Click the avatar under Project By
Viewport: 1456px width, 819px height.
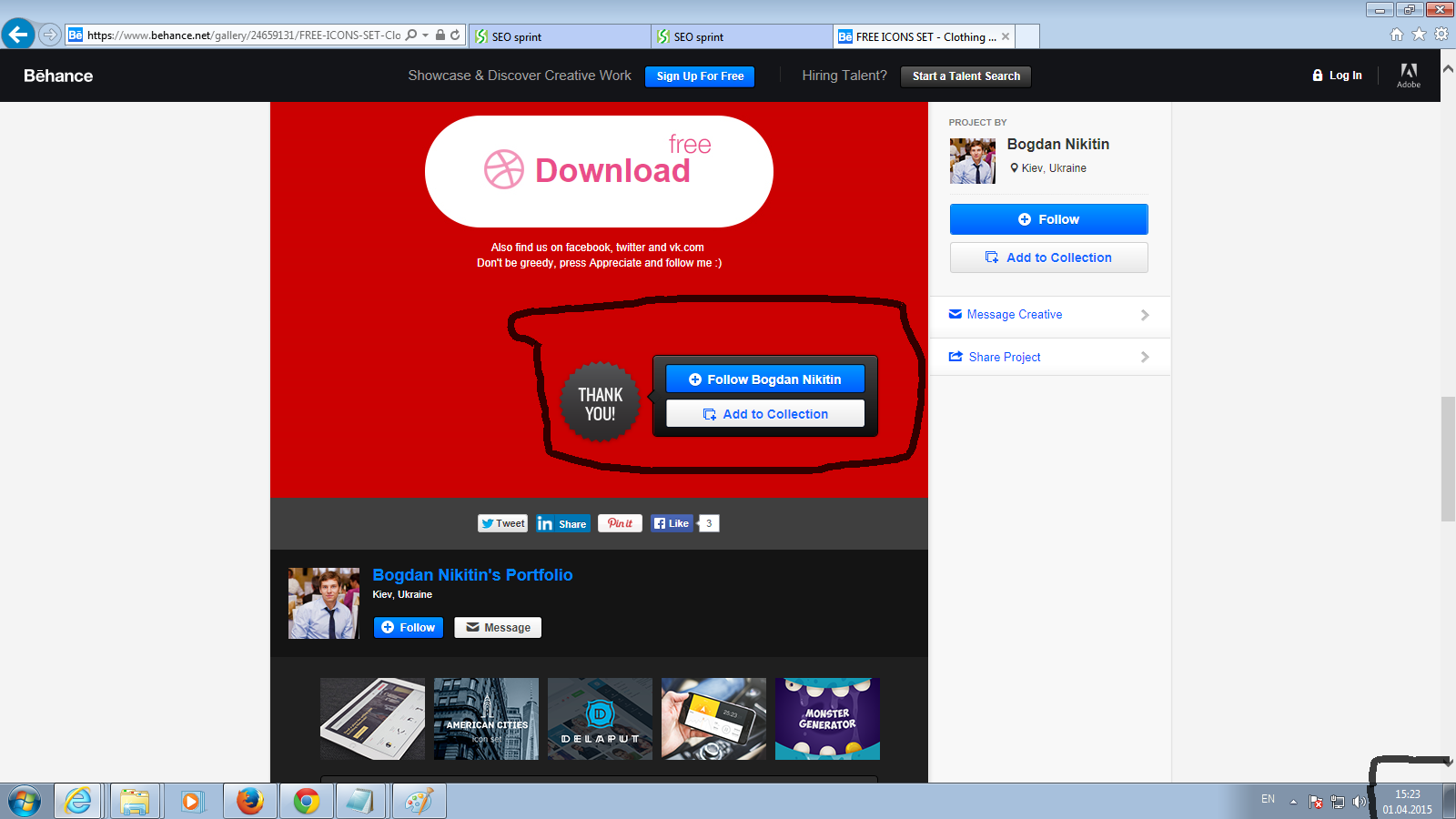coord(973,161)
